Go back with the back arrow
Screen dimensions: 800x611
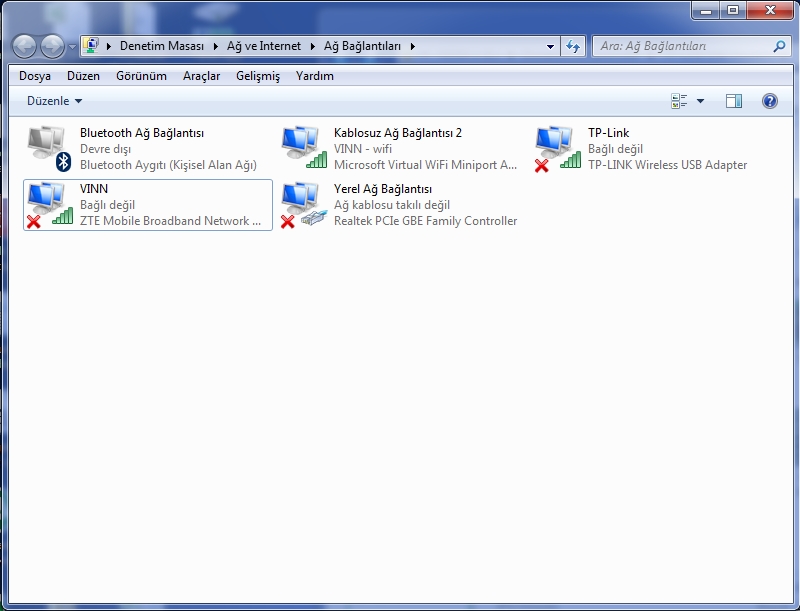point(25,46)
